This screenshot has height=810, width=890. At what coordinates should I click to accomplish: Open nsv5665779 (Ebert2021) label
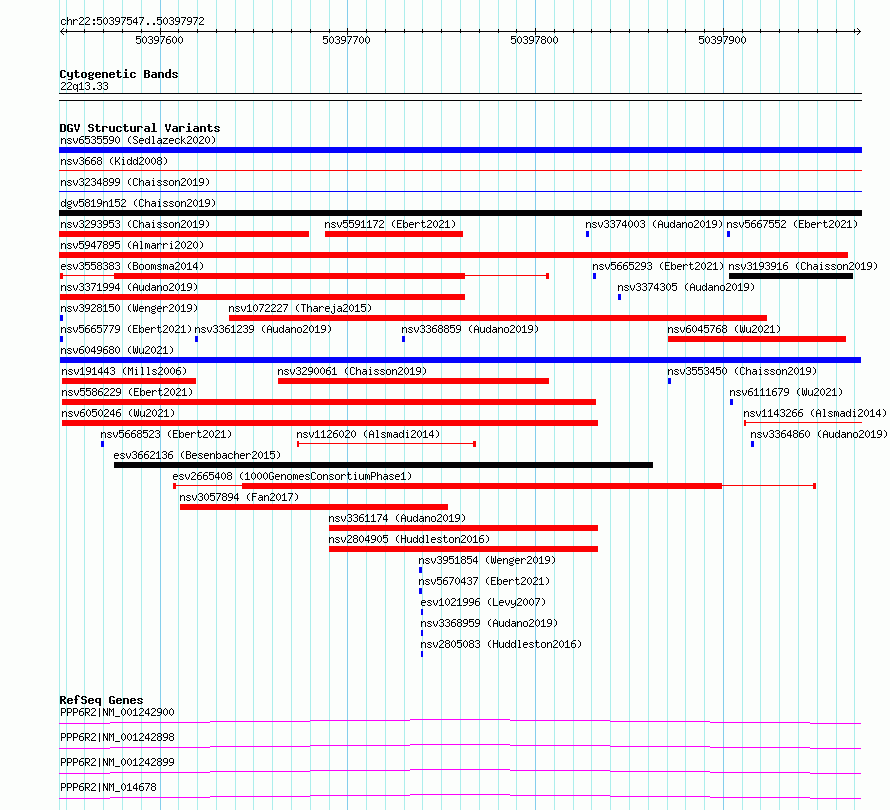tap(126, 329)
